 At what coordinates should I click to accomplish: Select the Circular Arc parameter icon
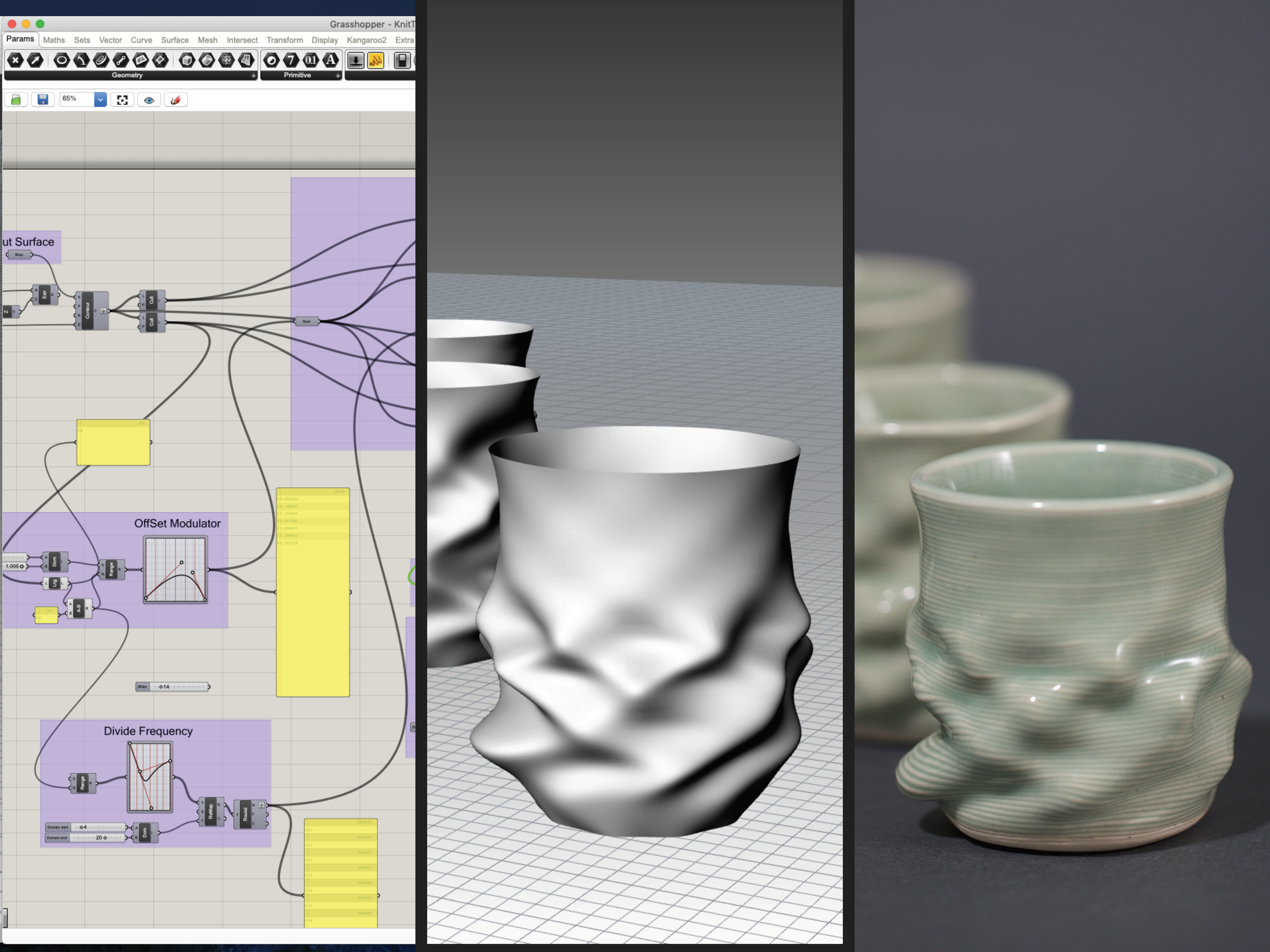click(81, 60)
